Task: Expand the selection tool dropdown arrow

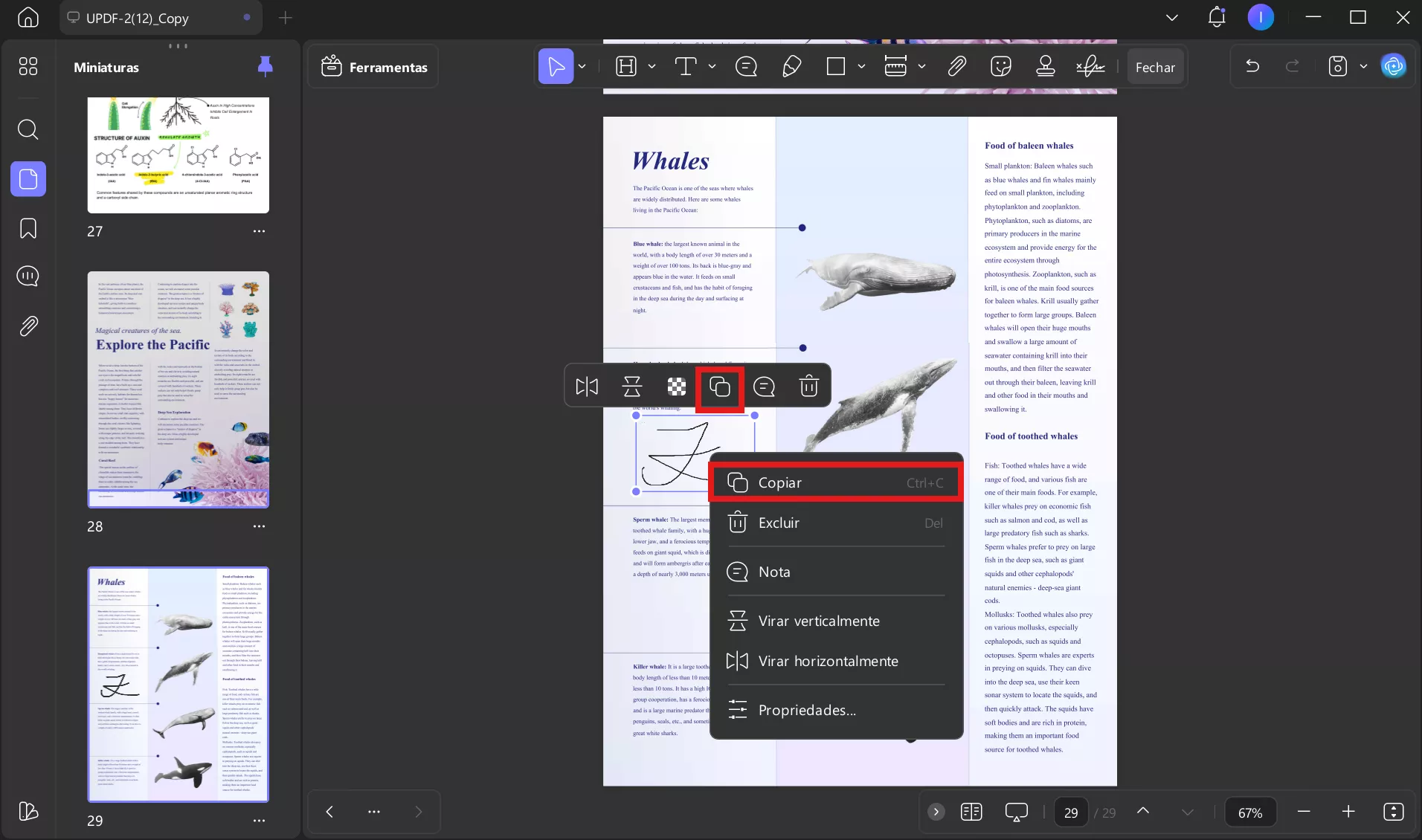Action: (582, 66)
